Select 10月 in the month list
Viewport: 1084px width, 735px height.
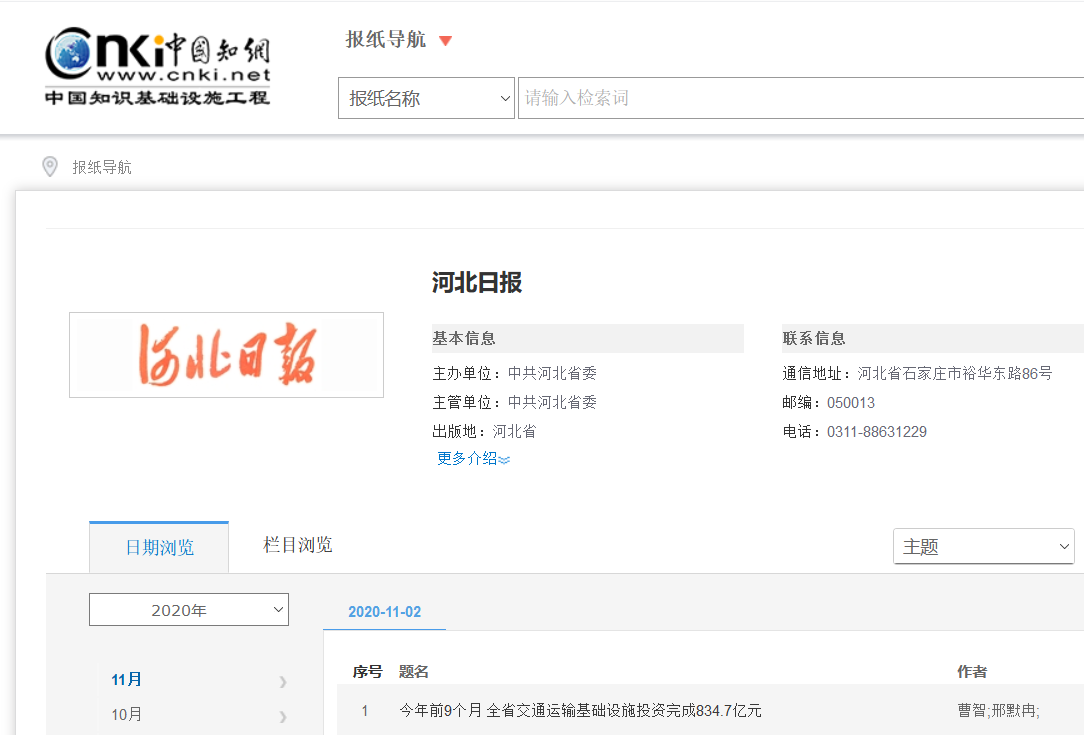tap(127, 714)
